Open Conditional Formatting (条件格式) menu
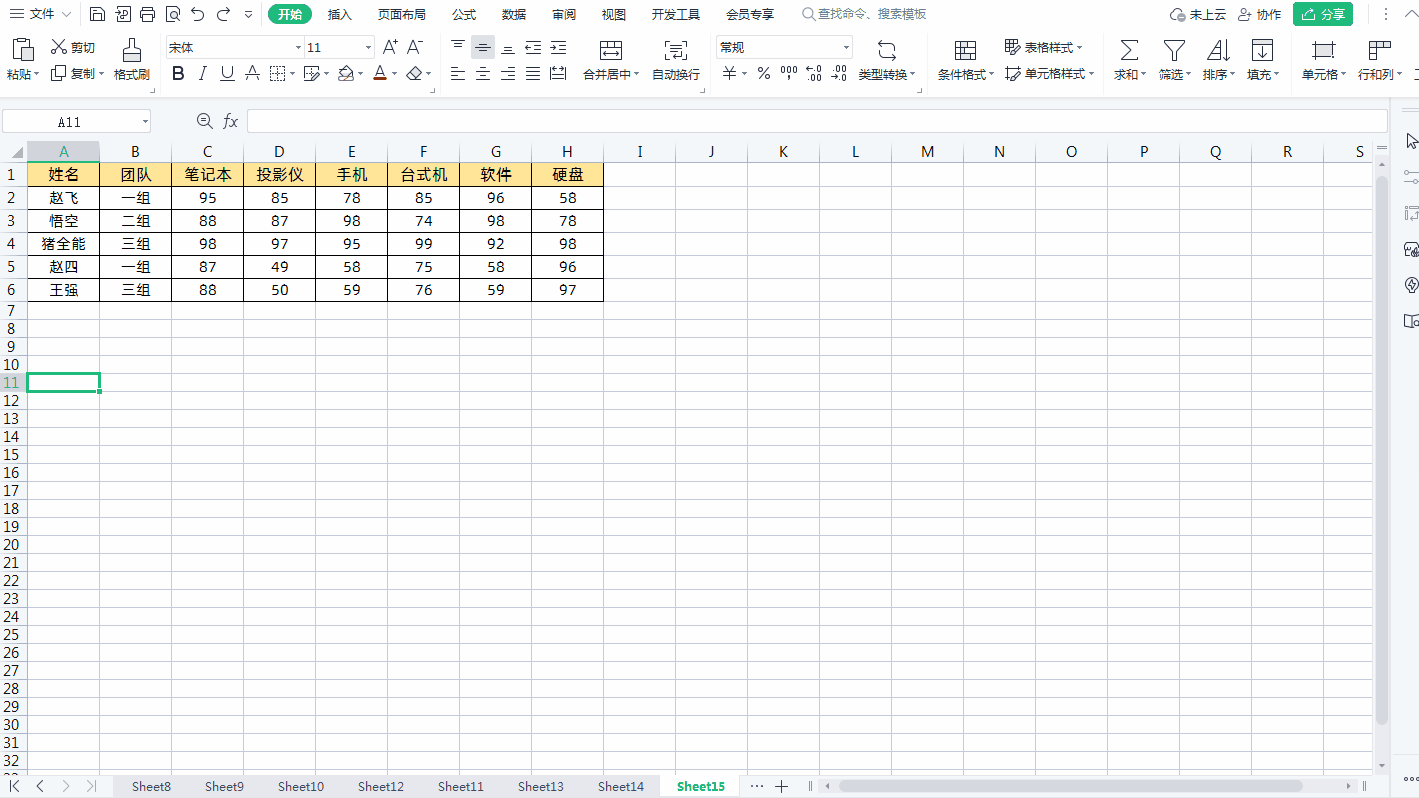The image size is (1419, 798). pos(965,60)
